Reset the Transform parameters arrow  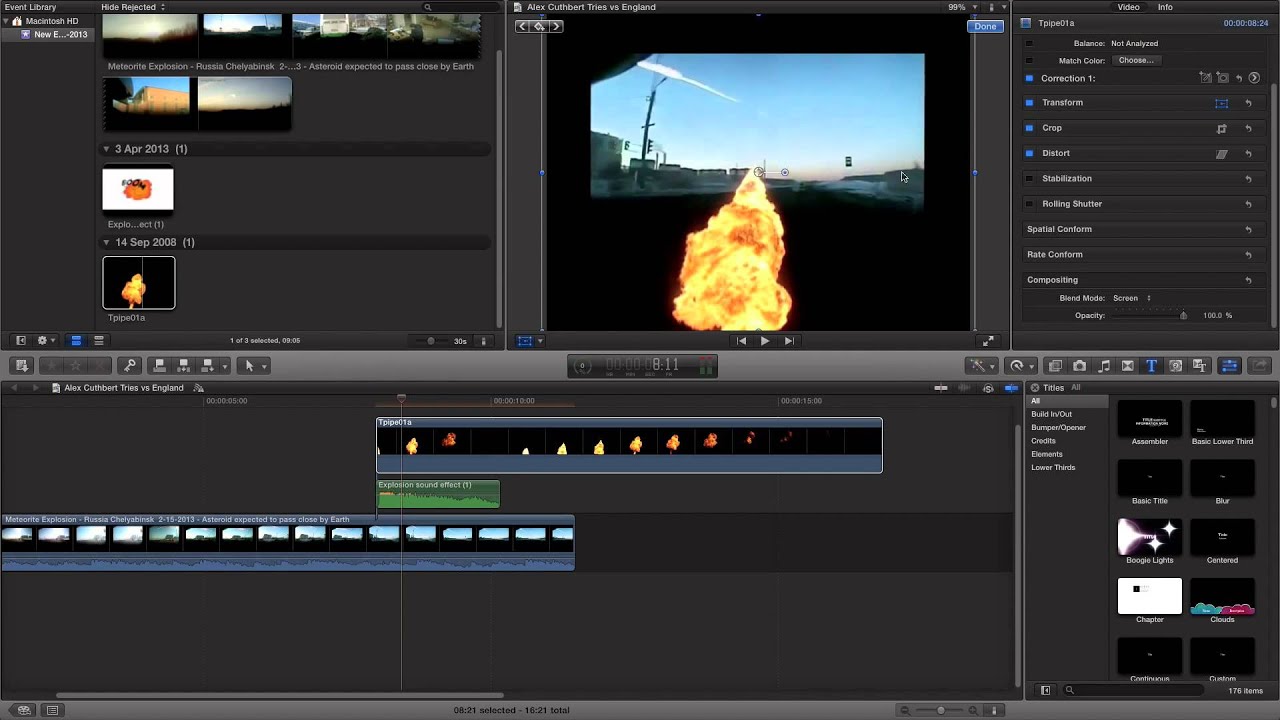[1248, 103]
